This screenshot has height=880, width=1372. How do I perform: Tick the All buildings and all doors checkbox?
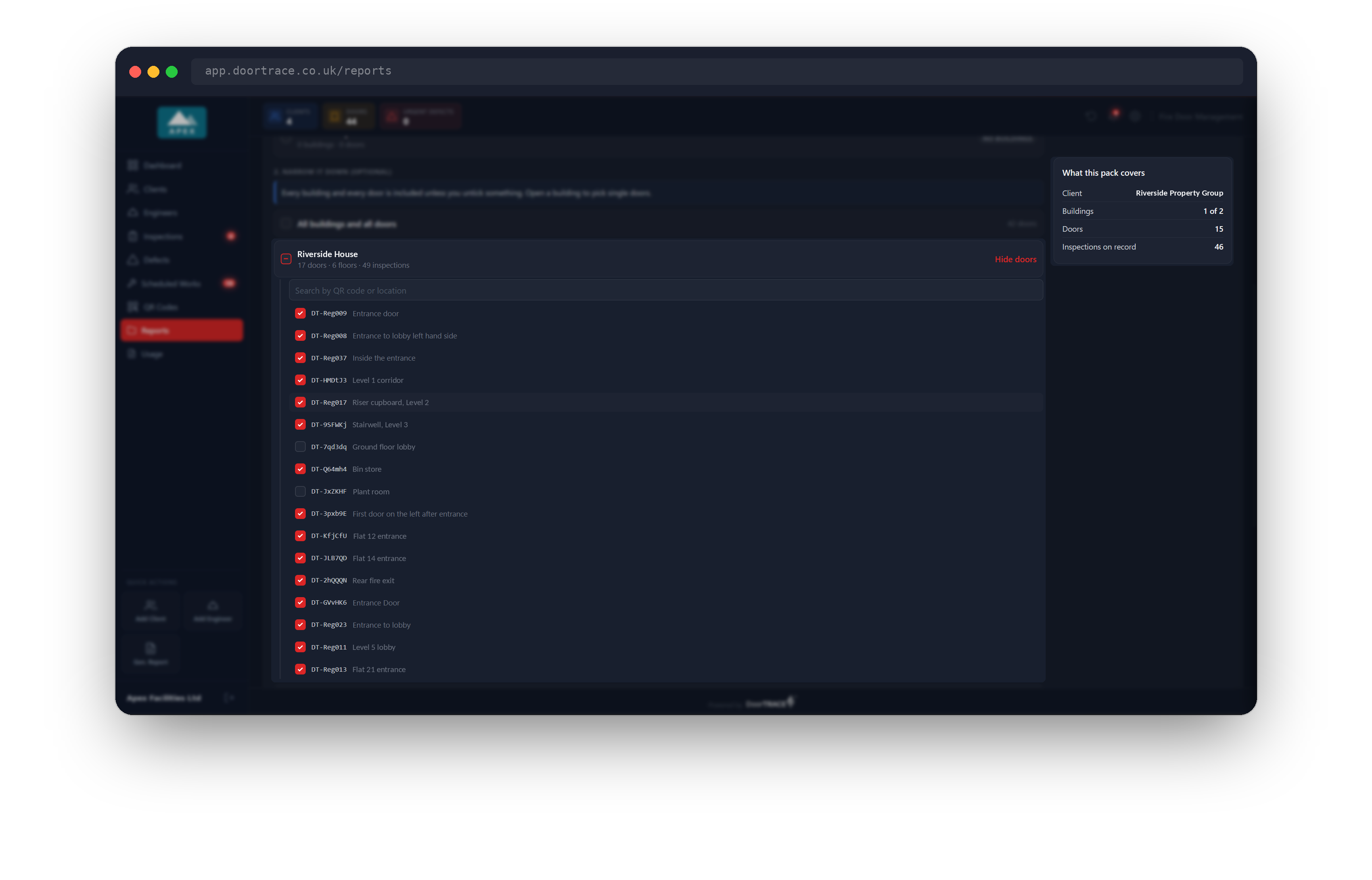point(286,224)
